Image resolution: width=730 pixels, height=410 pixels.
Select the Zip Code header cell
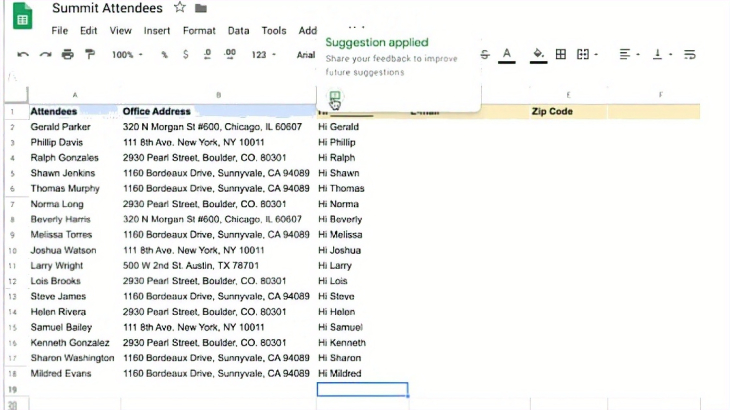(x=568, y=112)
